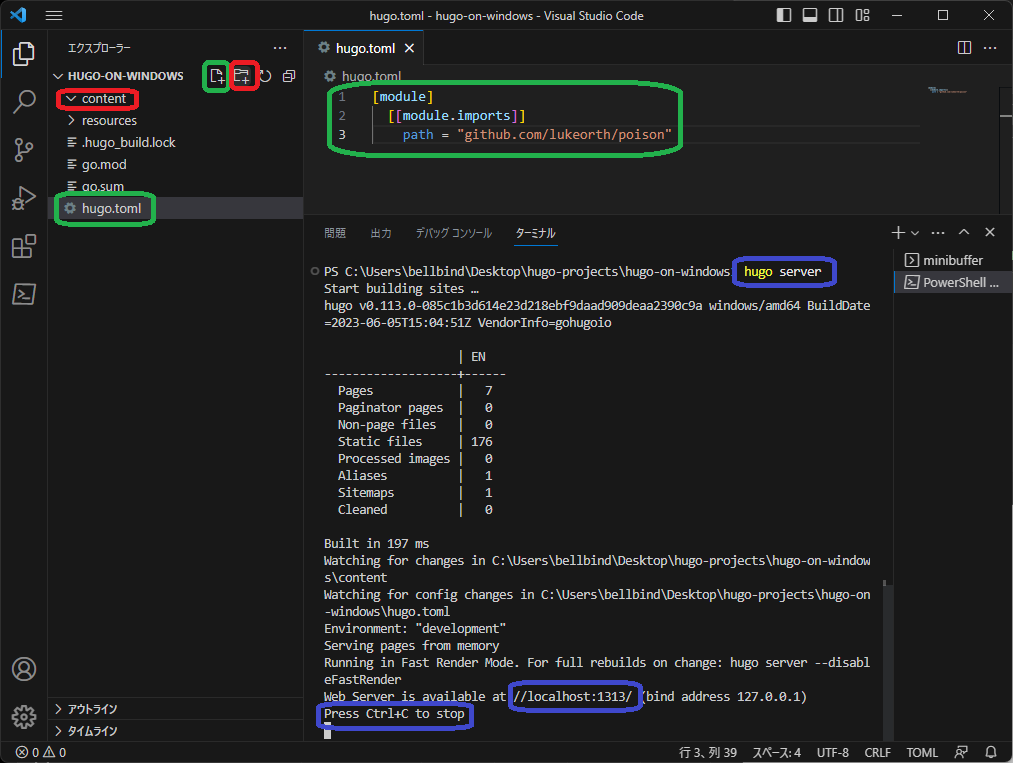Open the go.sum file
Image resolution: width=1013 pixels, height=763 pixels.
point(102,187)
